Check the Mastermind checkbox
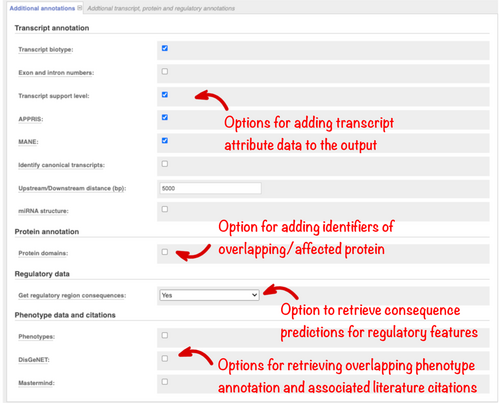Image resolution: width=500 pixels, height=403 pixels. click(x=165, y=382)
